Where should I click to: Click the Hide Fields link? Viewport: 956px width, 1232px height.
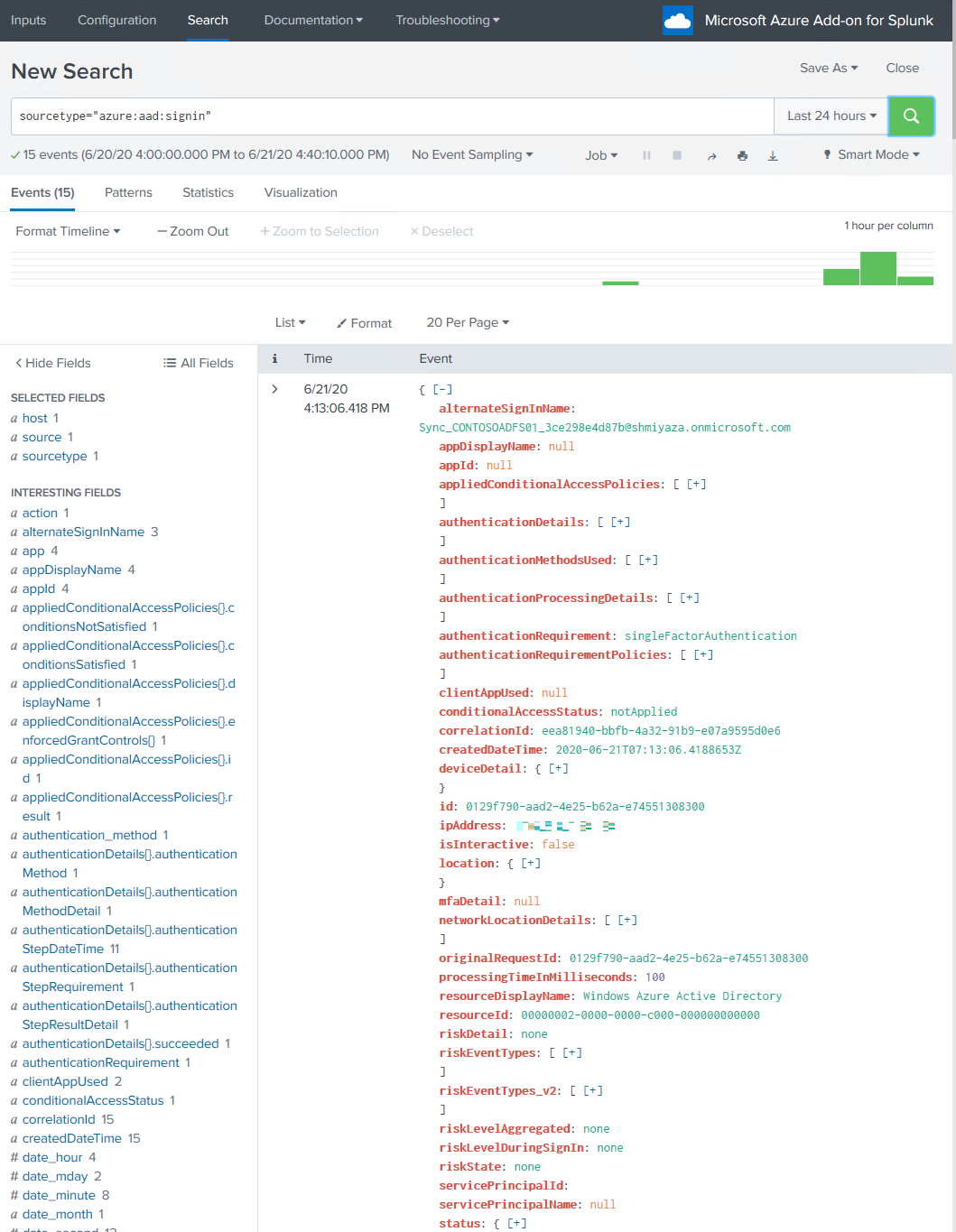(53, 363)
